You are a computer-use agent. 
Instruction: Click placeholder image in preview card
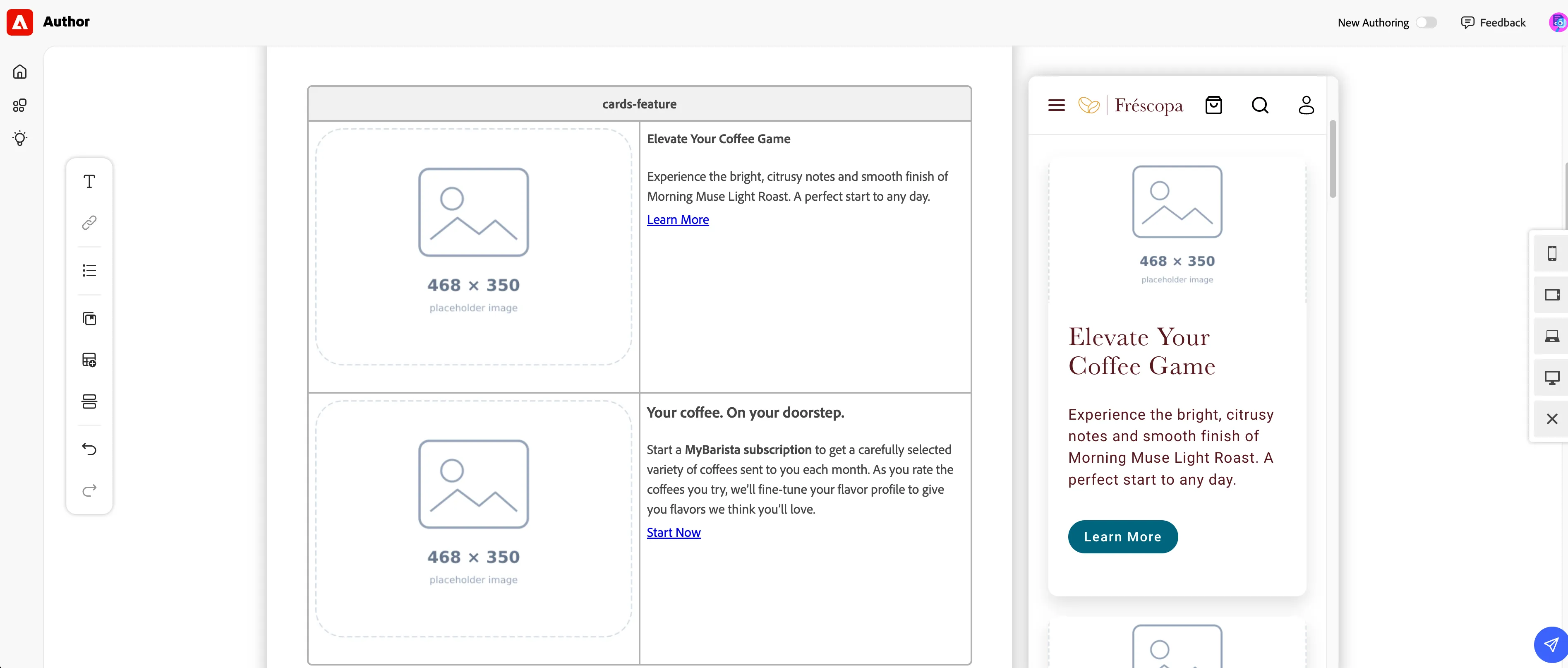[x=1177, y=230]
